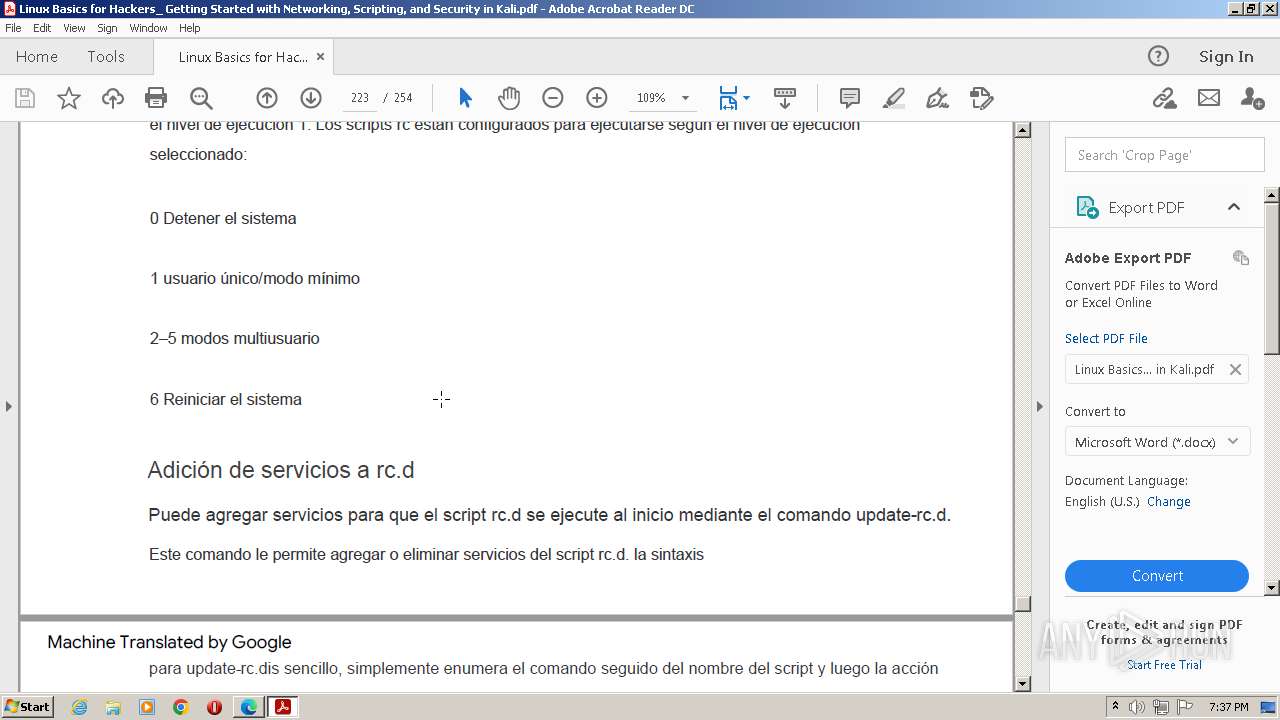Add a comment with the note icon
Screen dimensions: 1280x720
click(850, 98)
